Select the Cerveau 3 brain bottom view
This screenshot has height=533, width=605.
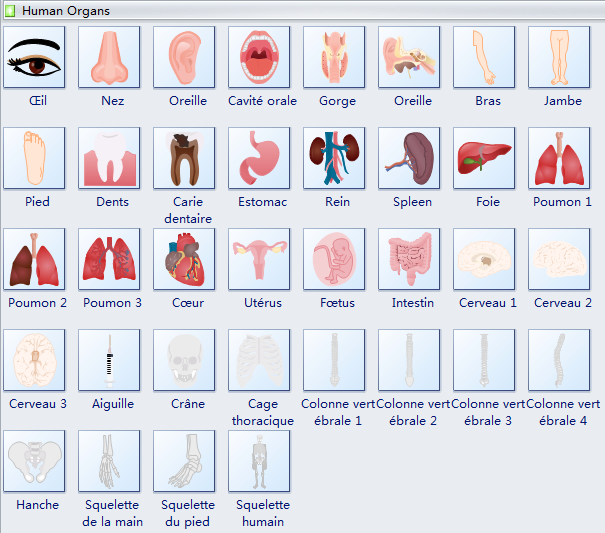tap(34, 360)
